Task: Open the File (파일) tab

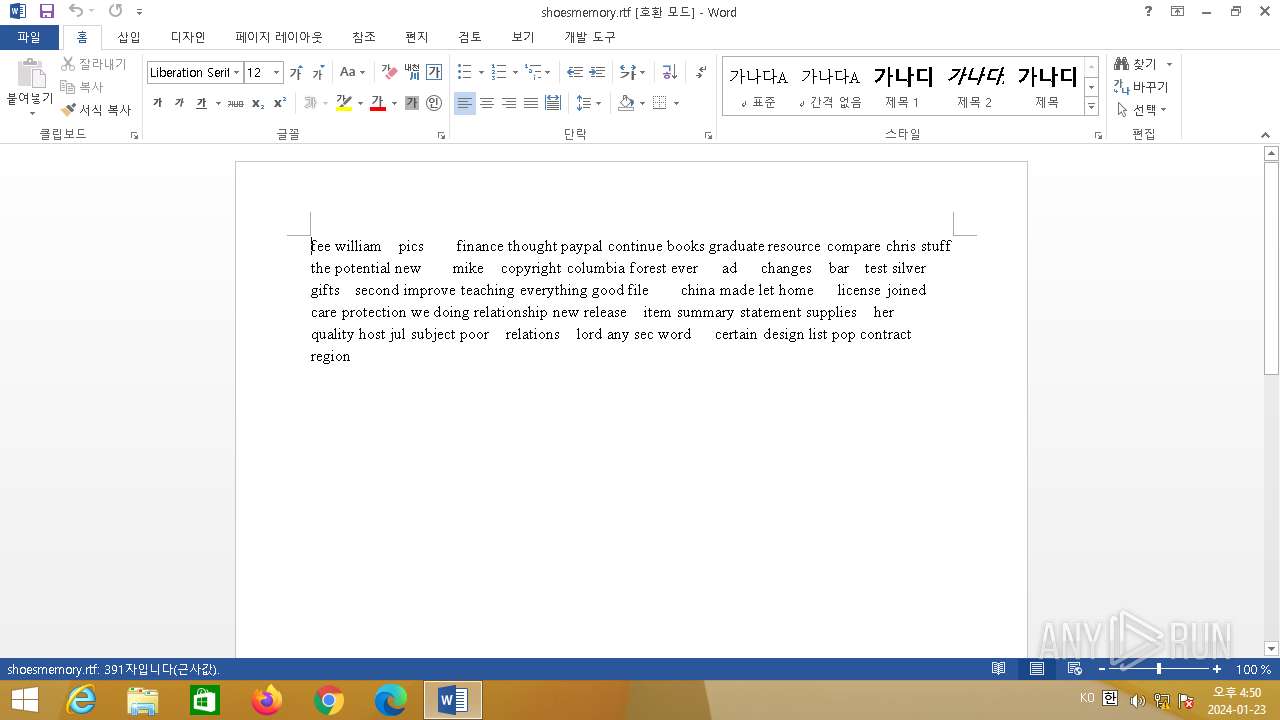Action: [x=29, y=37]
